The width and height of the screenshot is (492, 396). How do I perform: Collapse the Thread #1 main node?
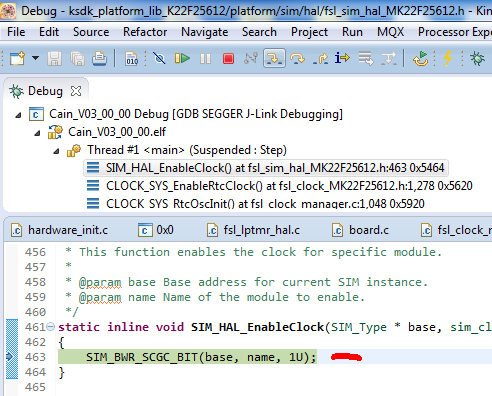[56, 151]
